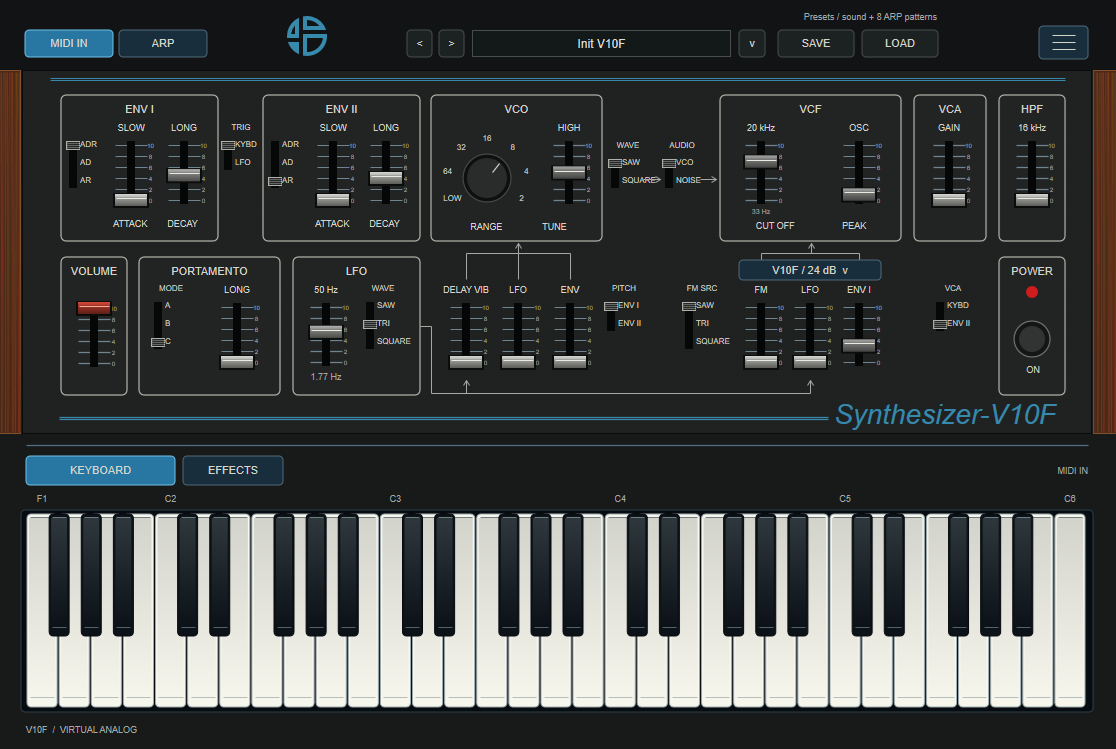Click VCO modulation LFO slider handle
Screen dimensions: 1116x749
point(518,362)
